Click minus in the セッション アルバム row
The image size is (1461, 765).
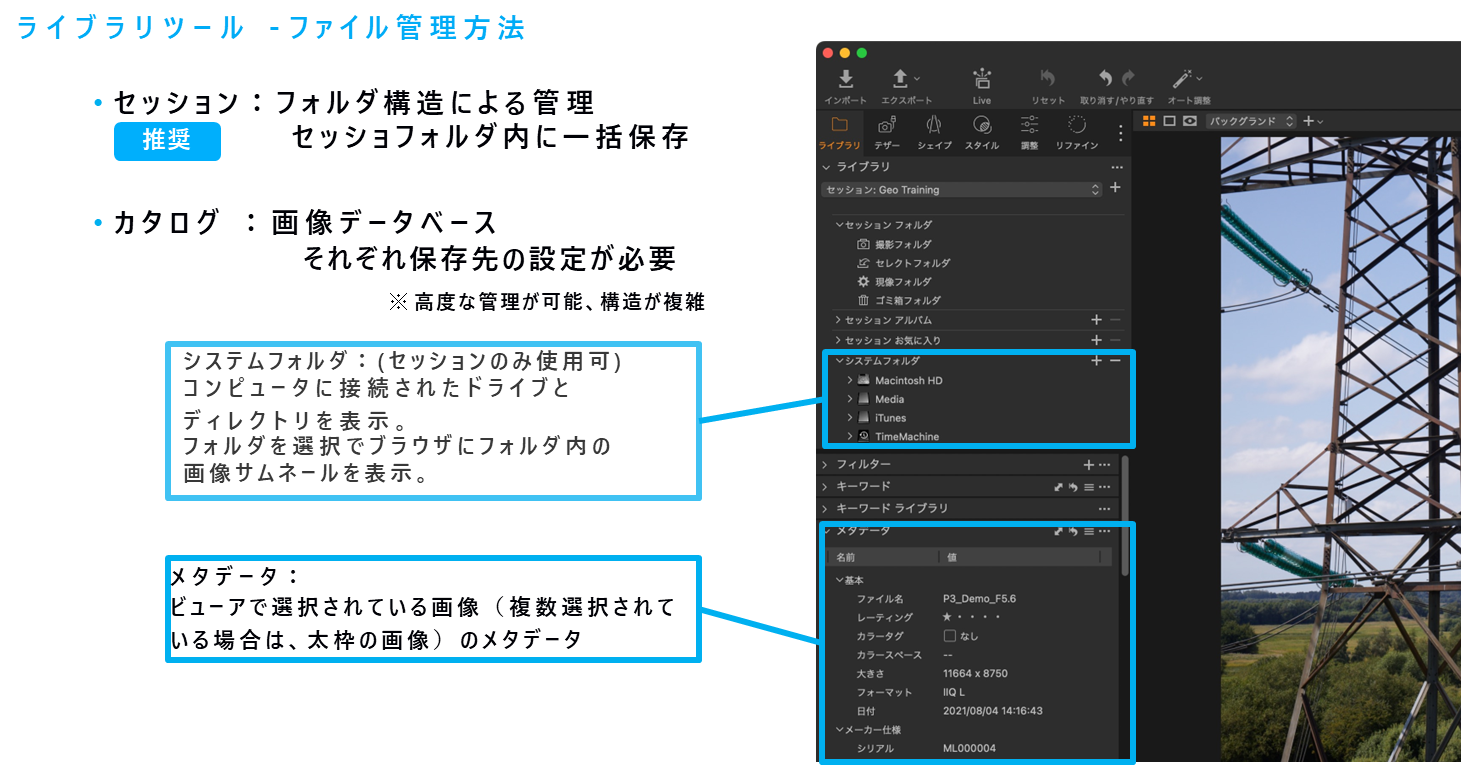click(x=1115, y=320)
